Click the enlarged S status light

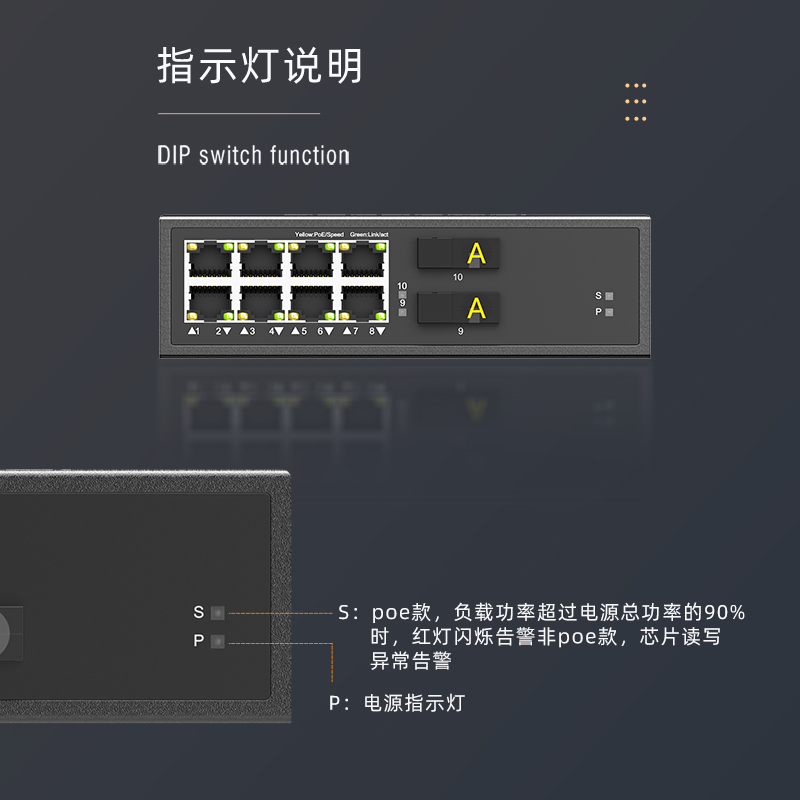pyautogui.click(x=218, y=612)
